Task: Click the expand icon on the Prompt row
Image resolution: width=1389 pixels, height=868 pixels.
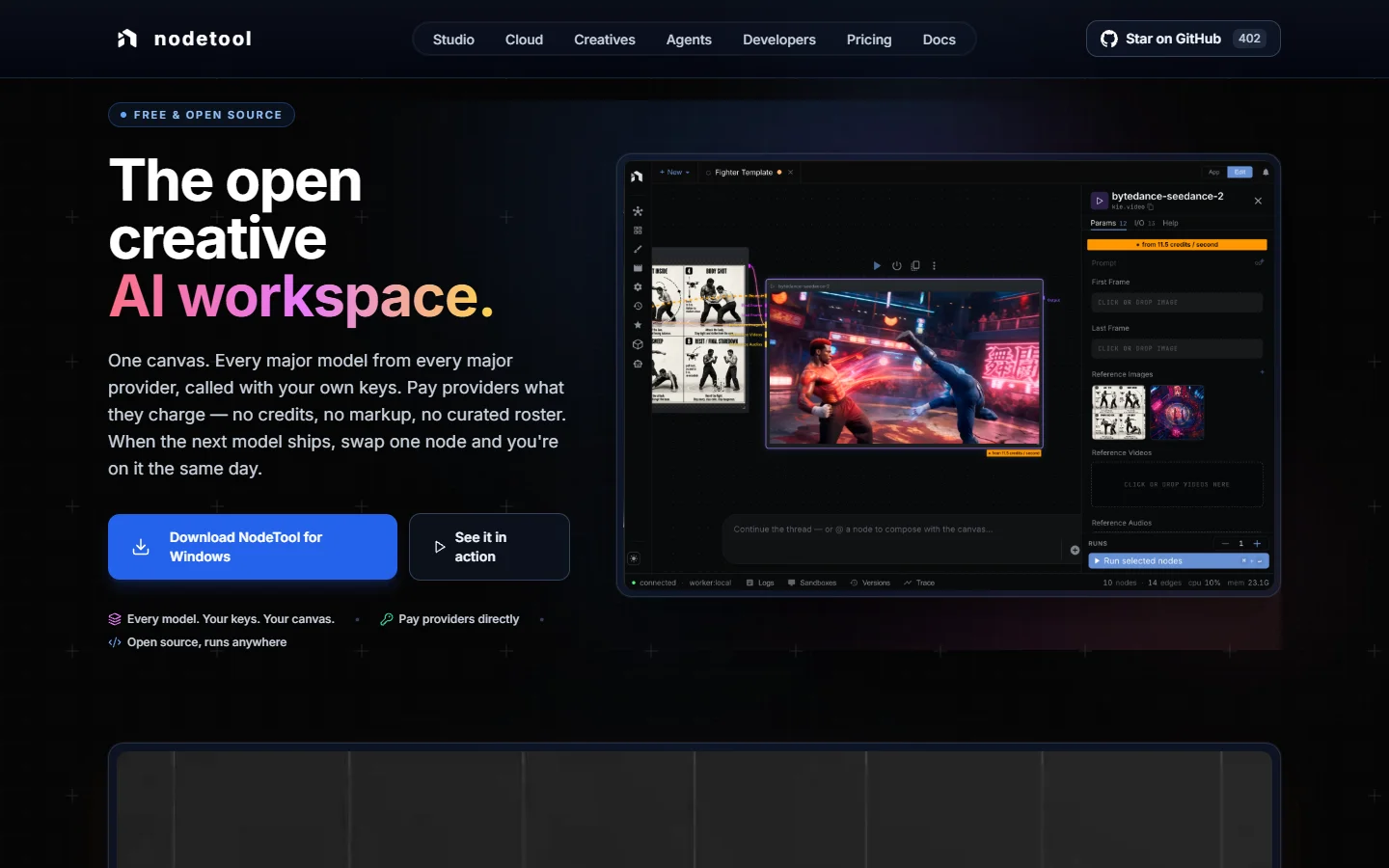Action: click(1259, 262)
